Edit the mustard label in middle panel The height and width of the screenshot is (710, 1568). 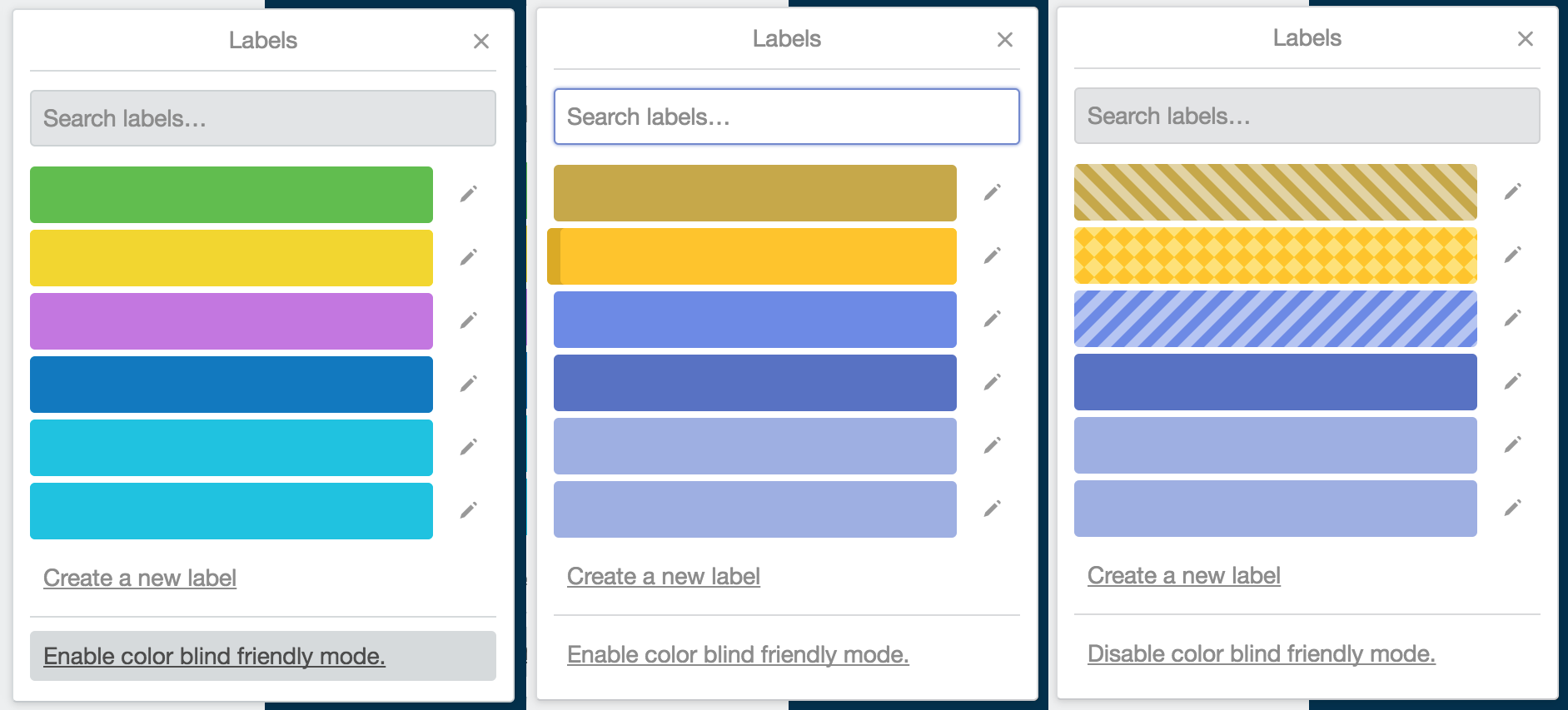click(x=992, y=192)
